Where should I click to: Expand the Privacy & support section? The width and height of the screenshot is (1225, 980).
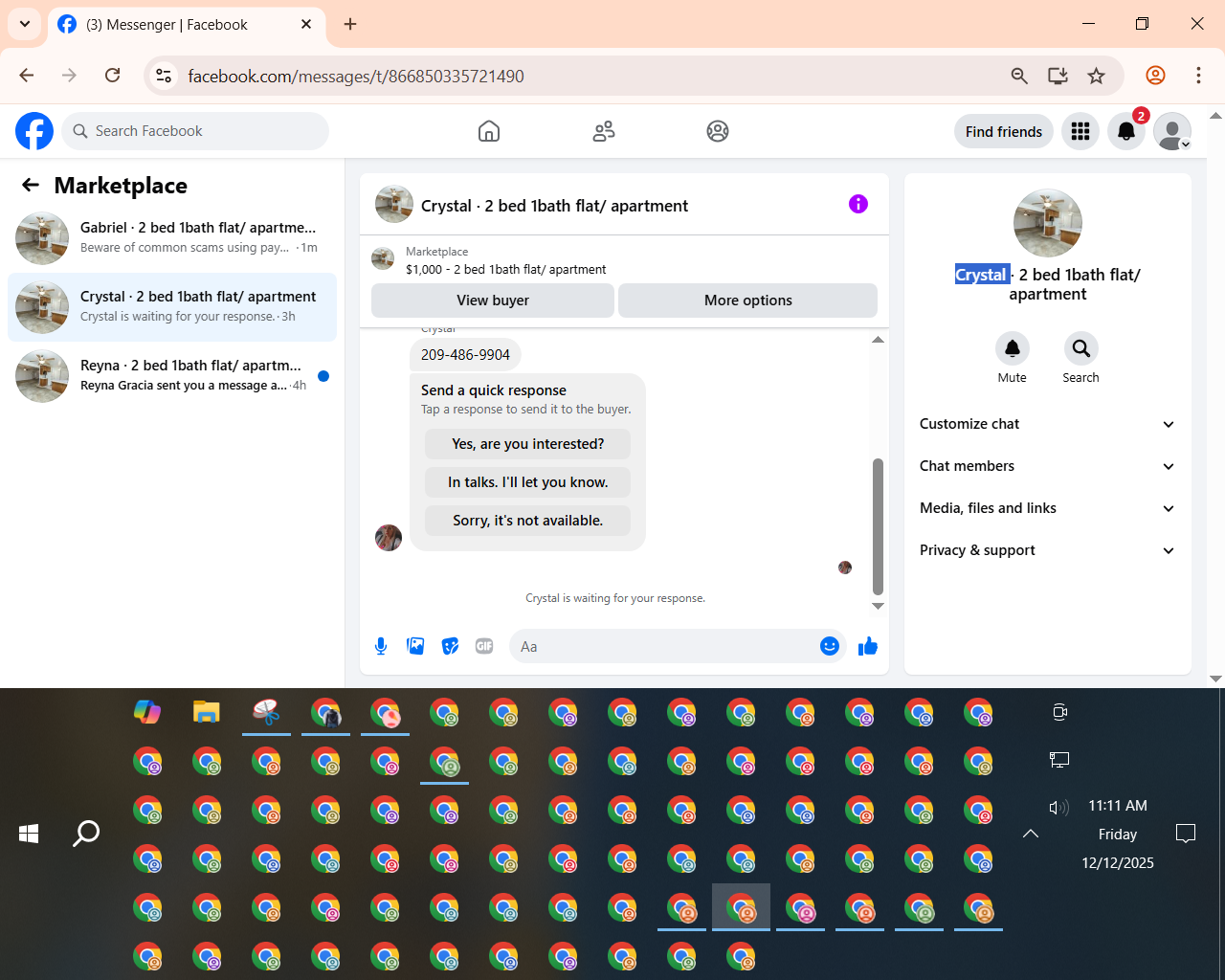point(1047,550)
